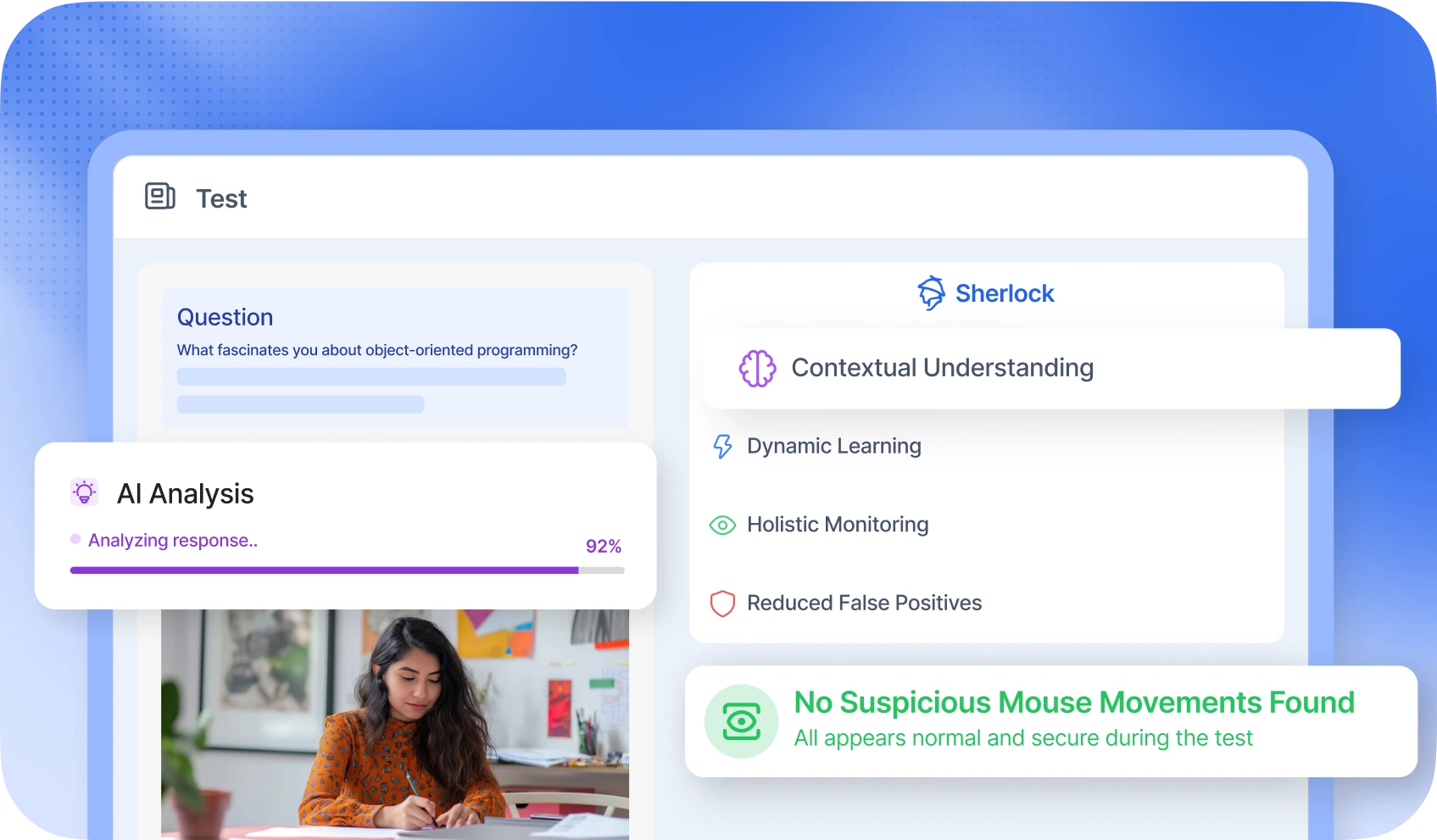
Task: Select the Contextual Understanding card
Action: coord(1051,369)
